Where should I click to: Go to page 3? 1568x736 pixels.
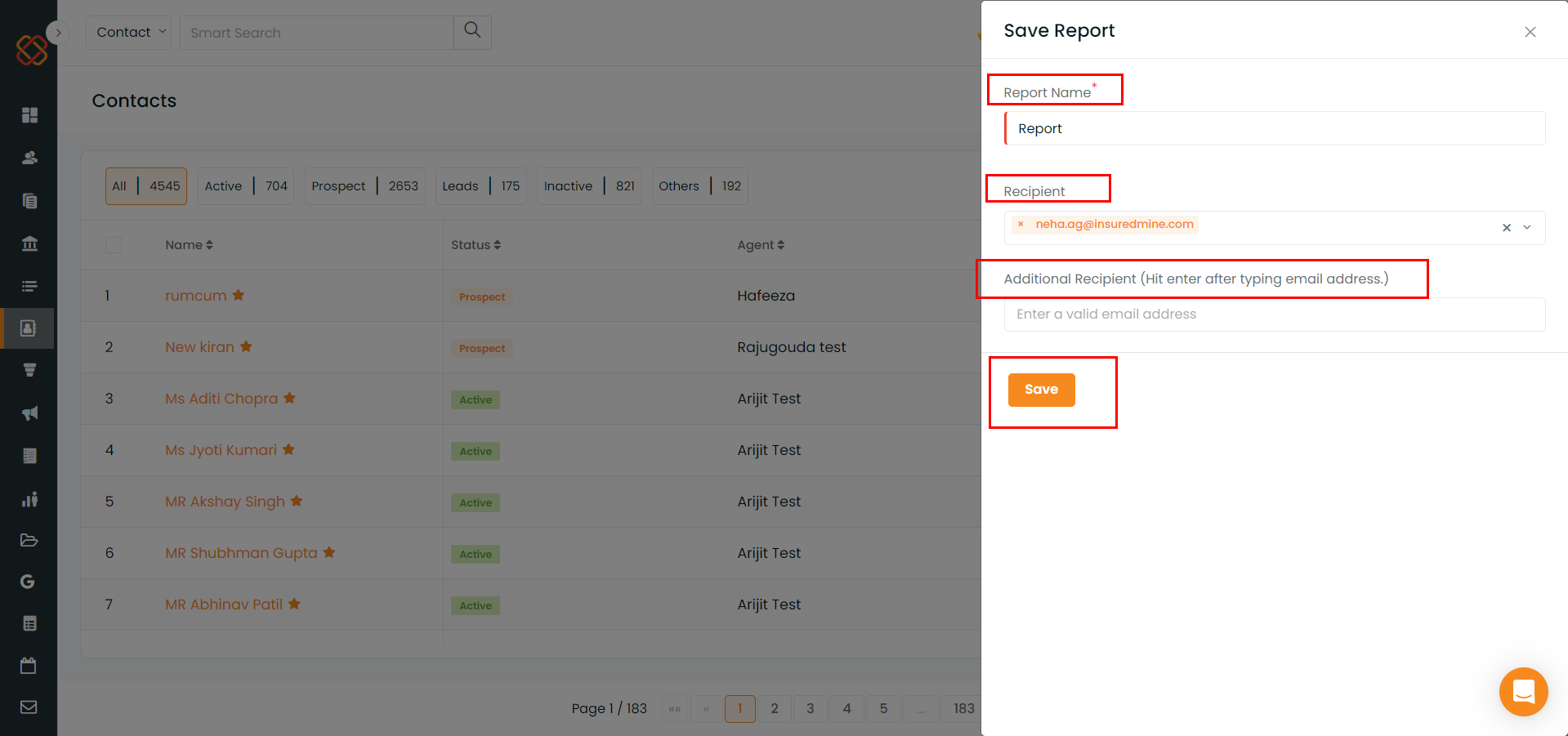[x=811, y=709]
